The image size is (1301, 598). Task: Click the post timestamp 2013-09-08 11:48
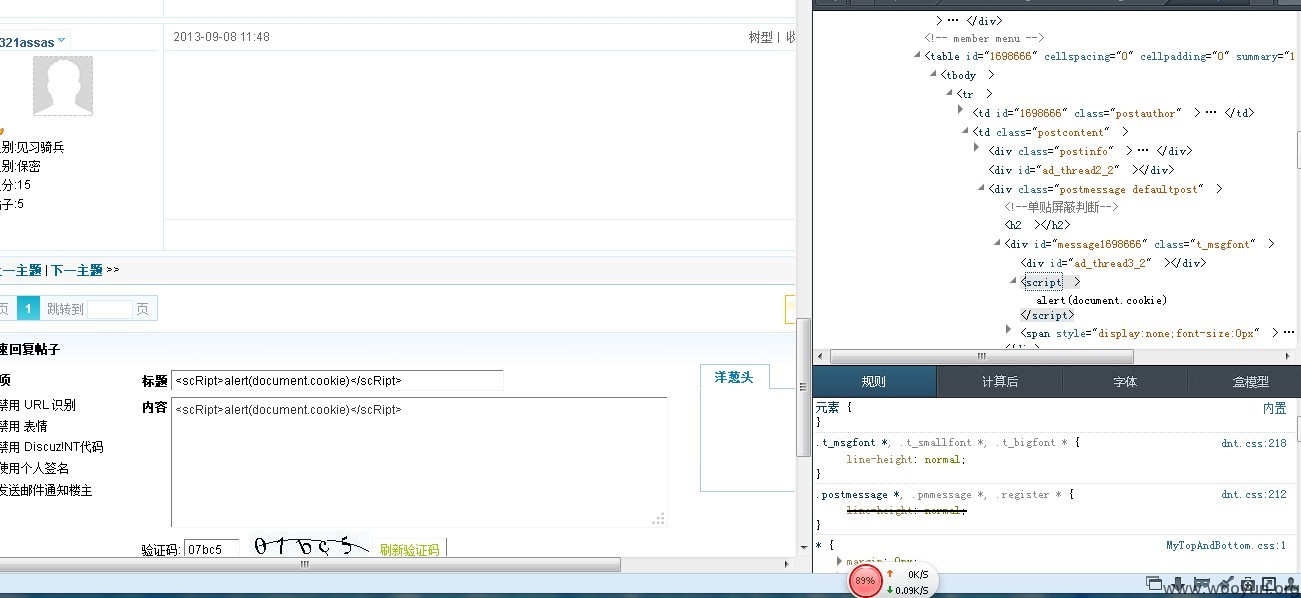pos(222,37)
